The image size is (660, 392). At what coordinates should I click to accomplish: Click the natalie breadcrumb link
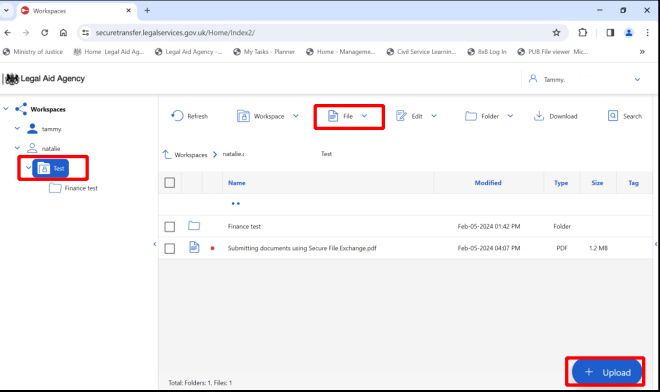pyautogui.click(x=234, y=154)
